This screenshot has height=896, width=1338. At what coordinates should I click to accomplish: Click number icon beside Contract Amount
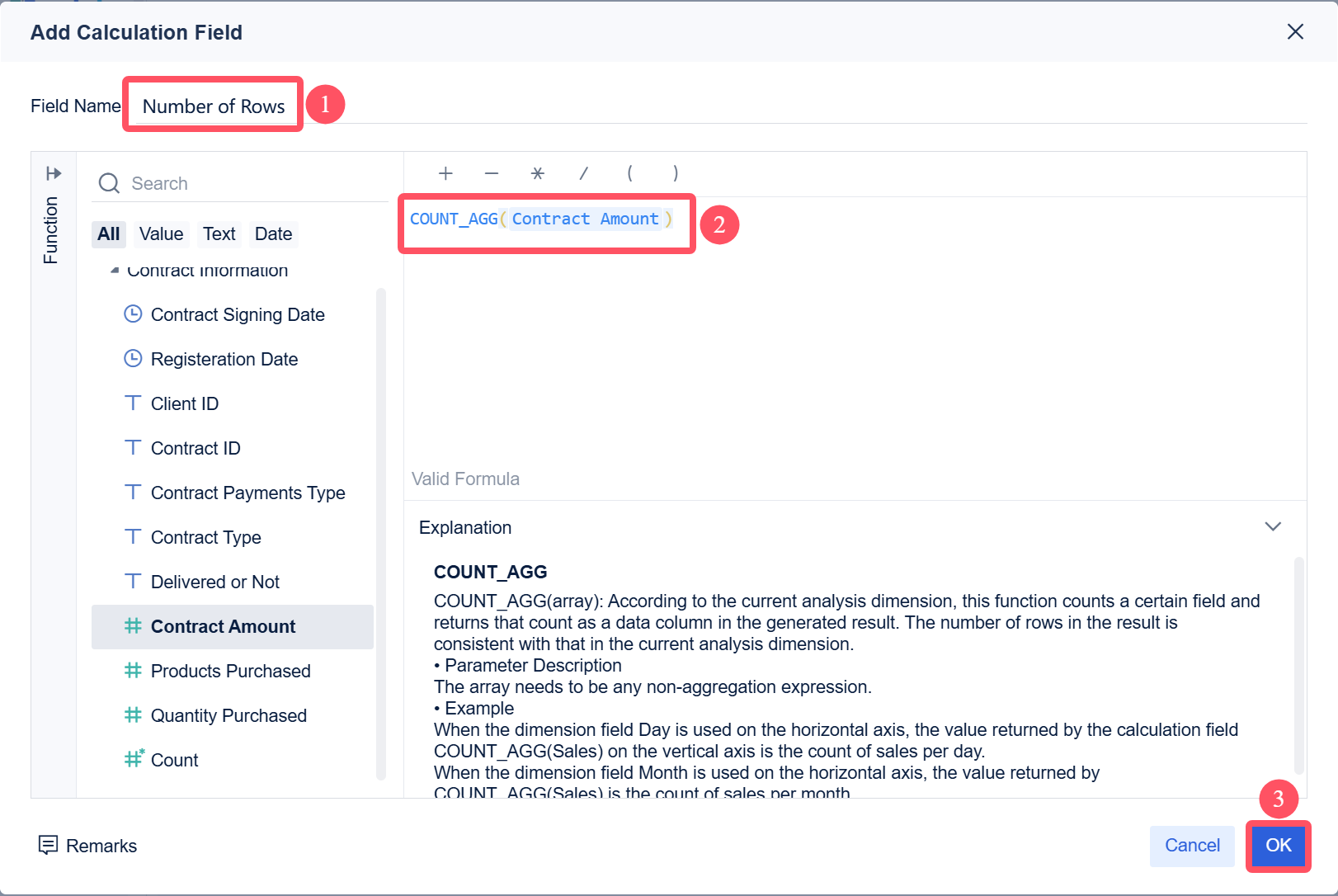point(133,626)
